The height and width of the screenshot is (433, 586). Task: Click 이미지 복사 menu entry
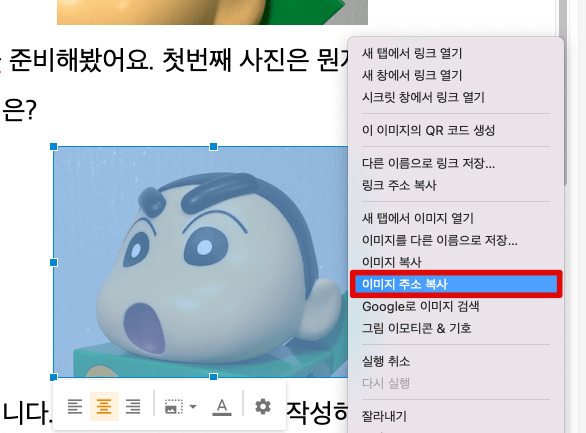pyautogui.click(x=392, y=262)
